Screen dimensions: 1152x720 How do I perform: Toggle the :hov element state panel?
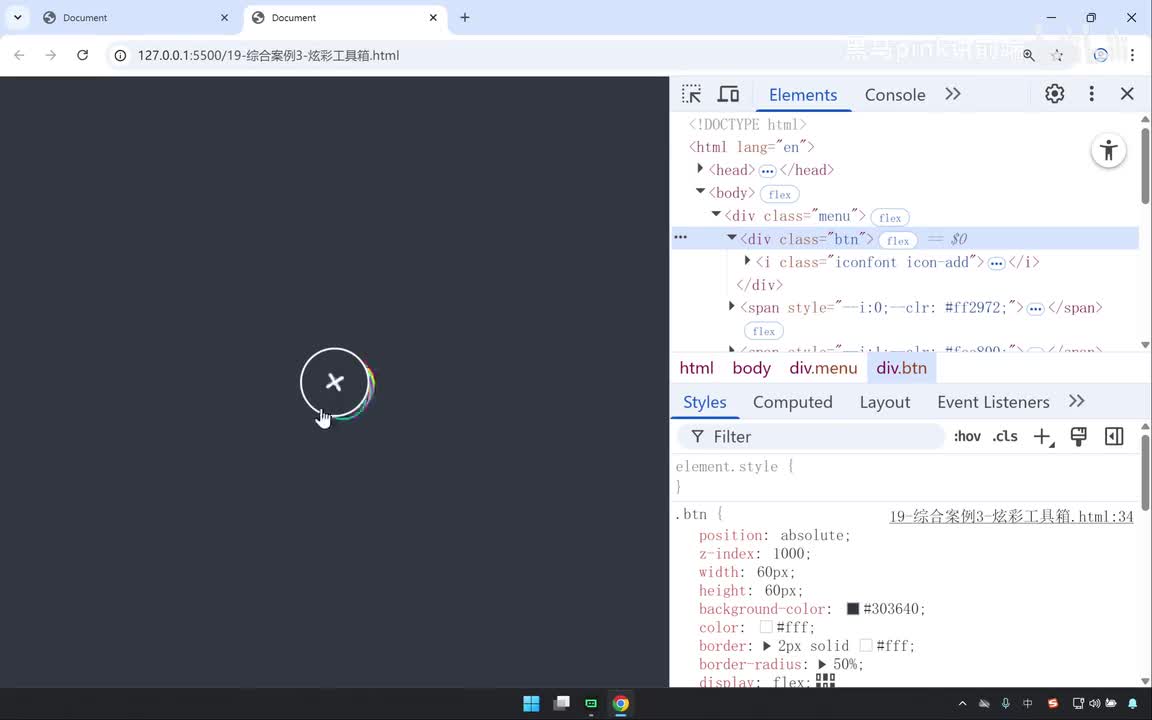[x=967, y=436]
